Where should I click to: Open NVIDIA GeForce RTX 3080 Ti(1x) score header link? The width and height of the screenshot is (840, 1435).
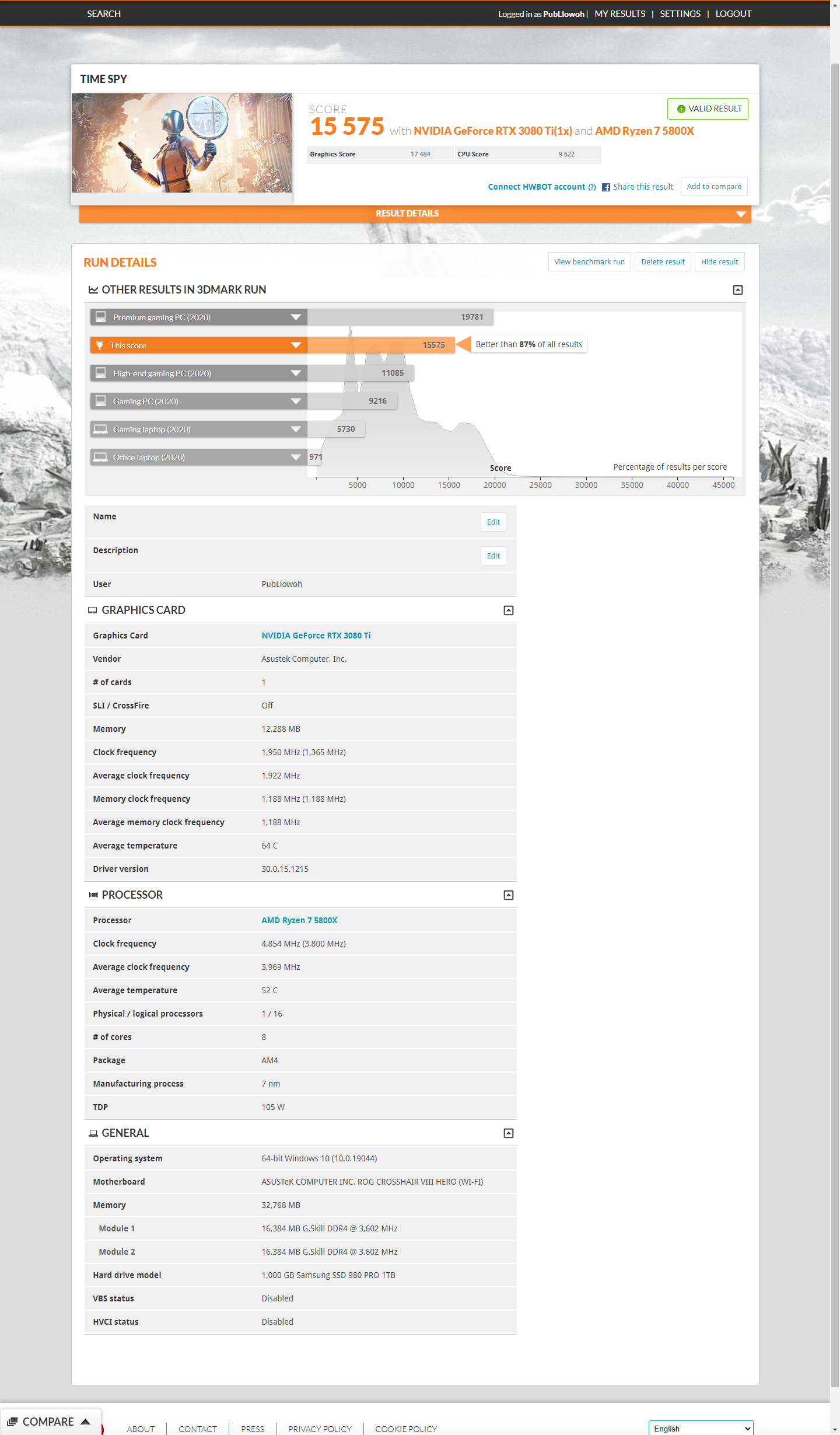493,131
